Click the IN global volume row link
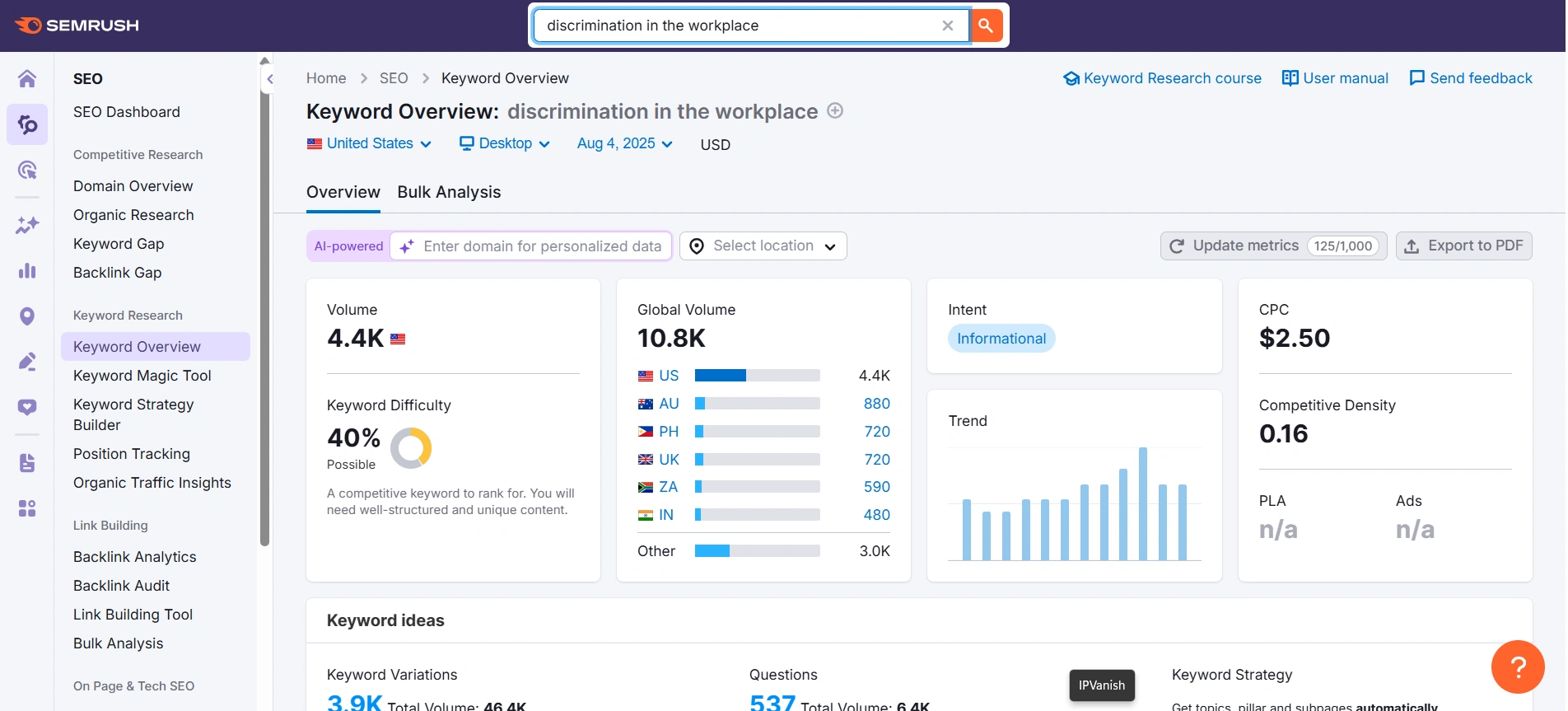The width and height of the screenshot is (1568, 711). click(666, 515)
